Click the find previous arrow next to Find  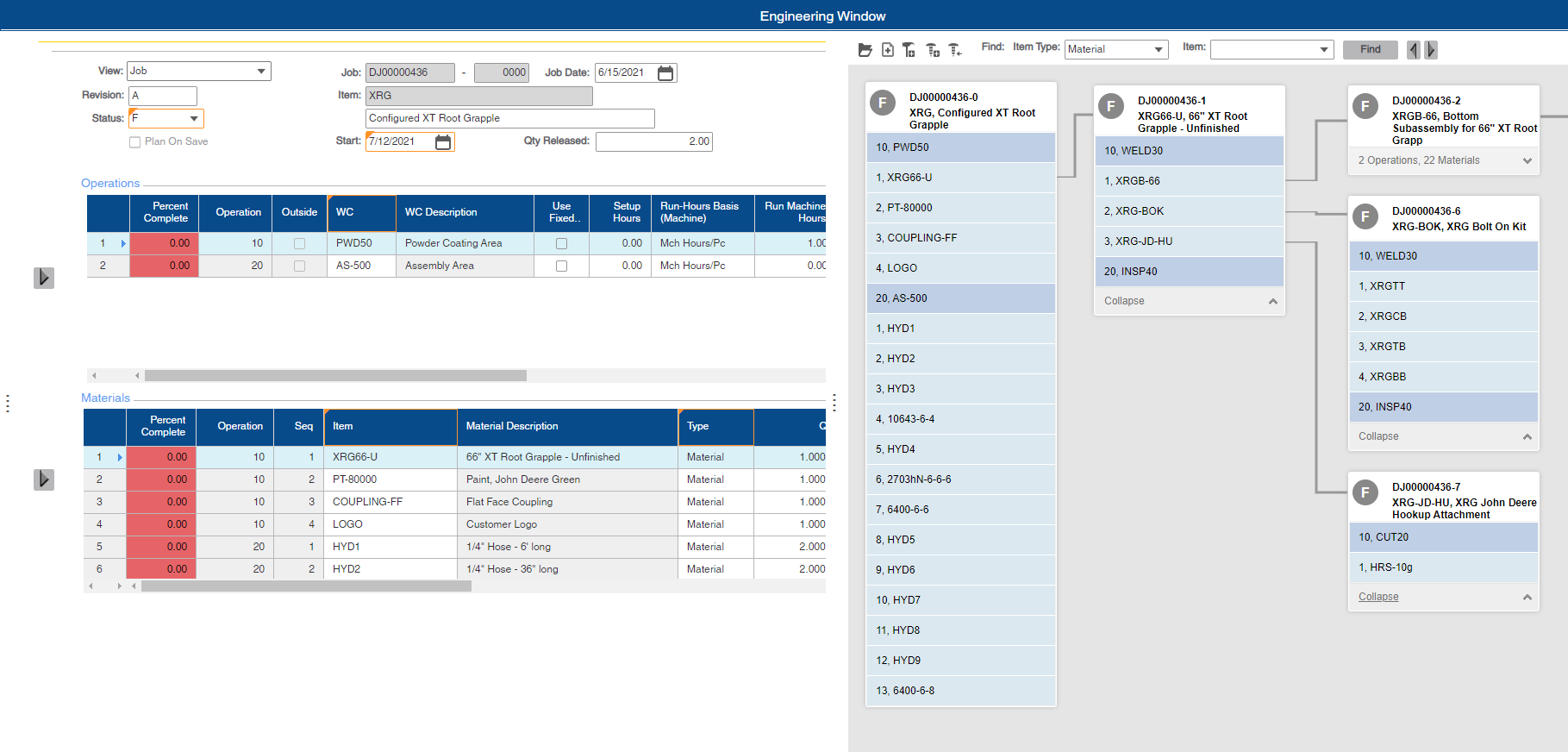point(1413,50)
